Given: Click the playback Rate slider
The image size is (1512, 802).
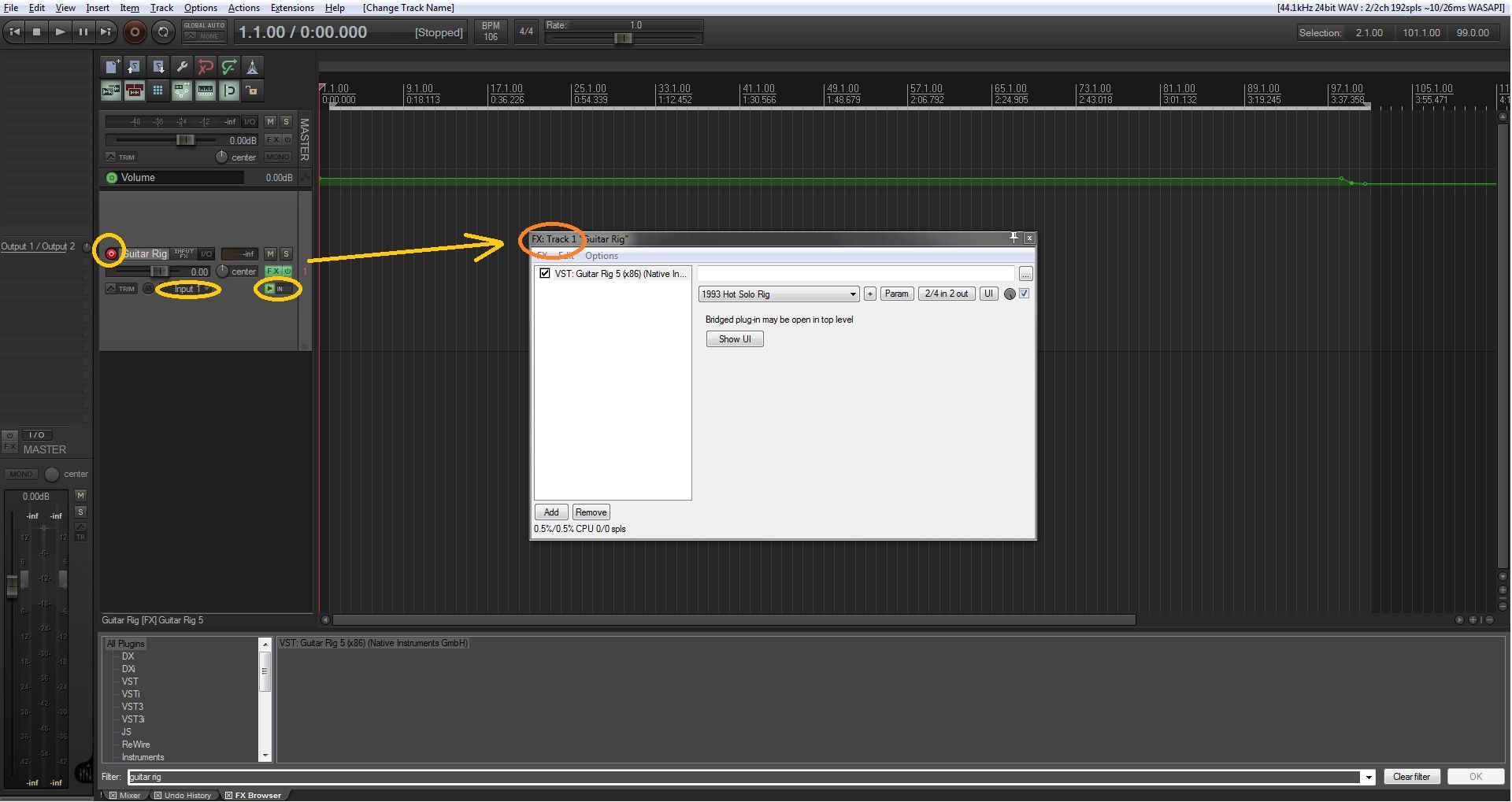Looking at the screenshot, I should tap(623, 38).
